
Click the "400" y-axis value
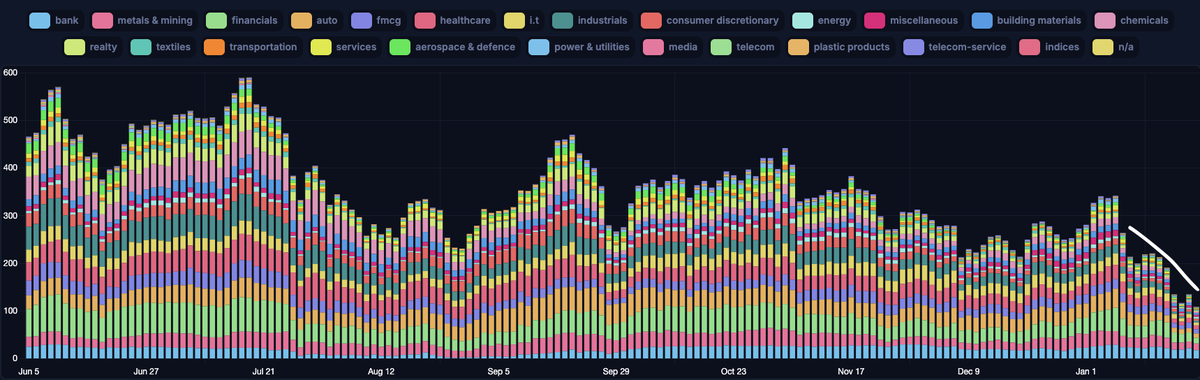click(x=10, y=167)
